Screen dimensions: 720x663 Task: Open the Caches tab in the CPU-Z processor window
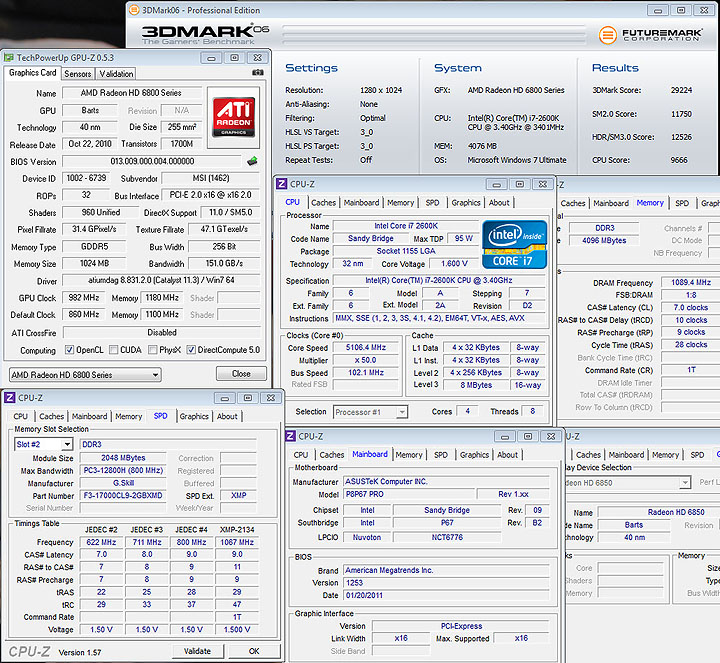click(323, 202)
